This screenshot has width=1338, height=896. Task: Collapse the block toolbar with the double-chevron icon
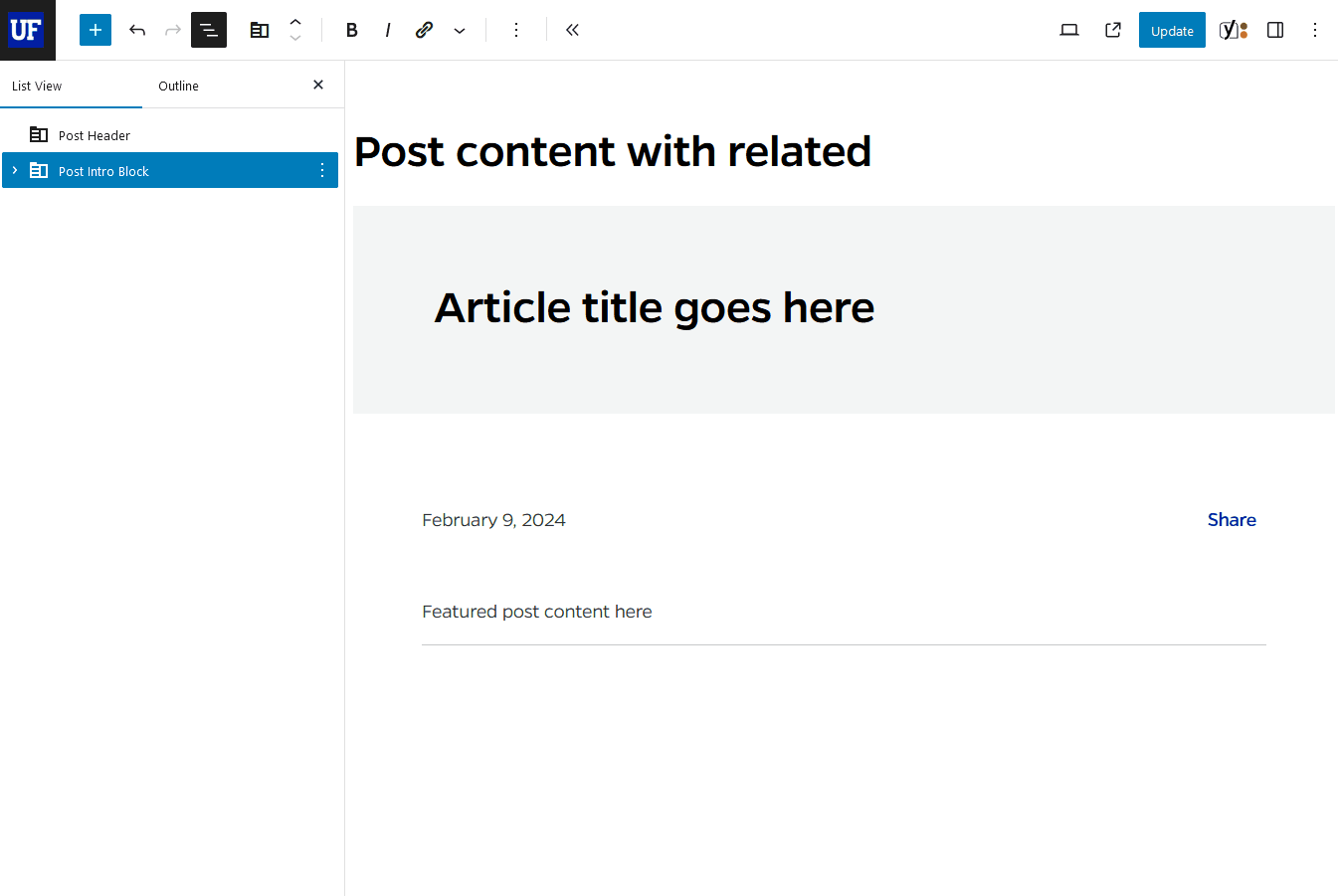coord(572,30)
